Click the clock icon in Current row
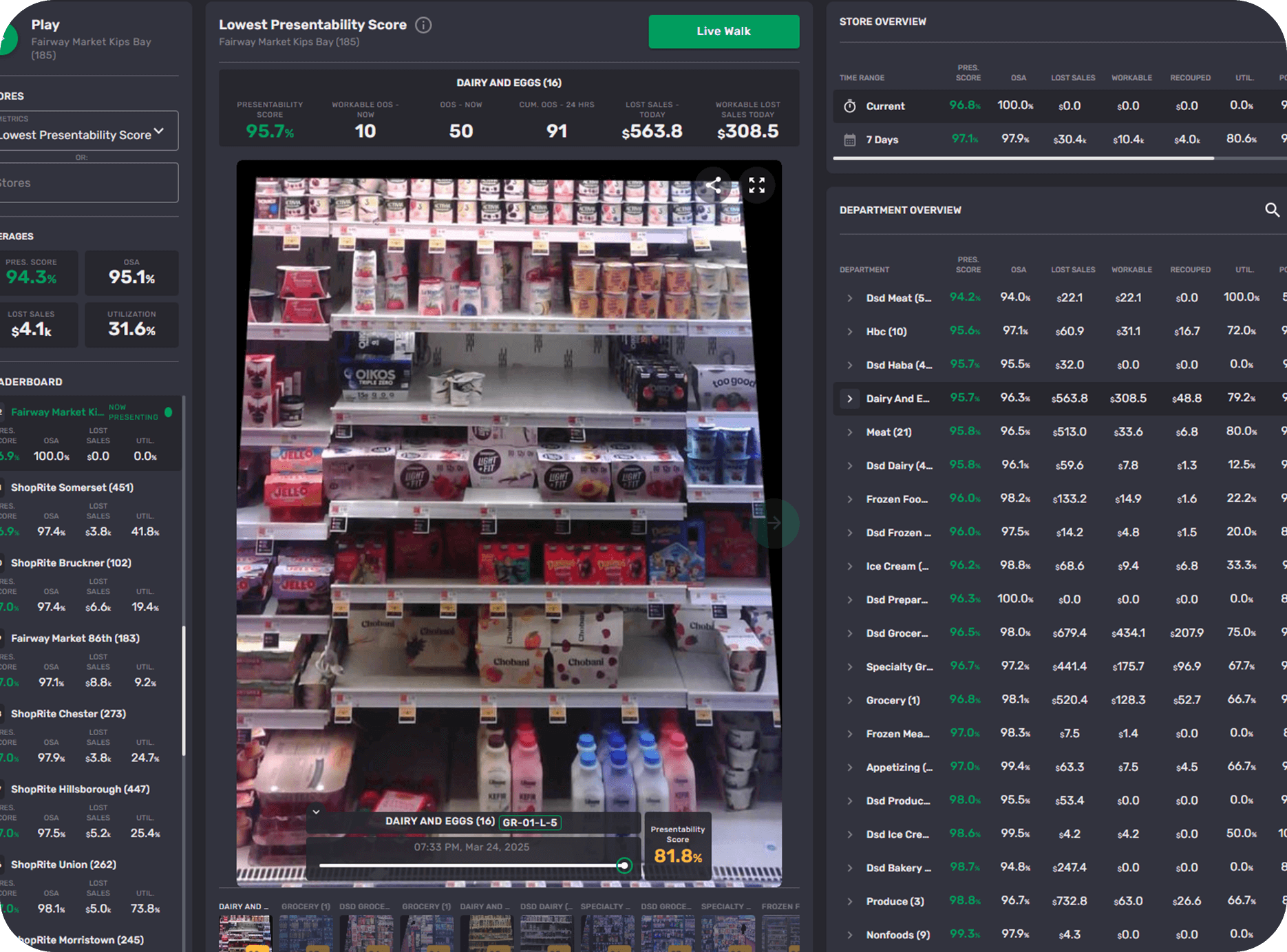This screenshot has width=1287, height=952. (x=850, y=106)
